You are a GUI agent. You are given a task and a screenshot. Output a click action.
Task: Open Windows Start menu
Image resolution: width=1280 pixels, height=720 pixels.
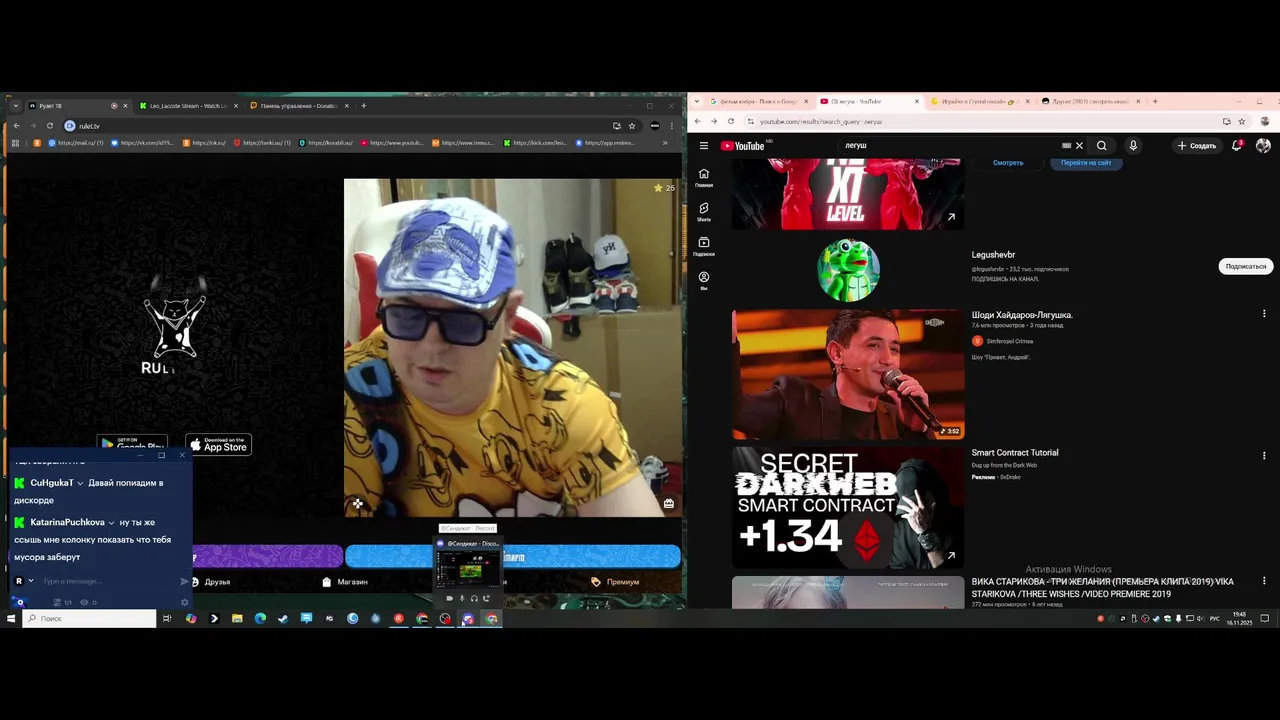click(x=11, y=619)
